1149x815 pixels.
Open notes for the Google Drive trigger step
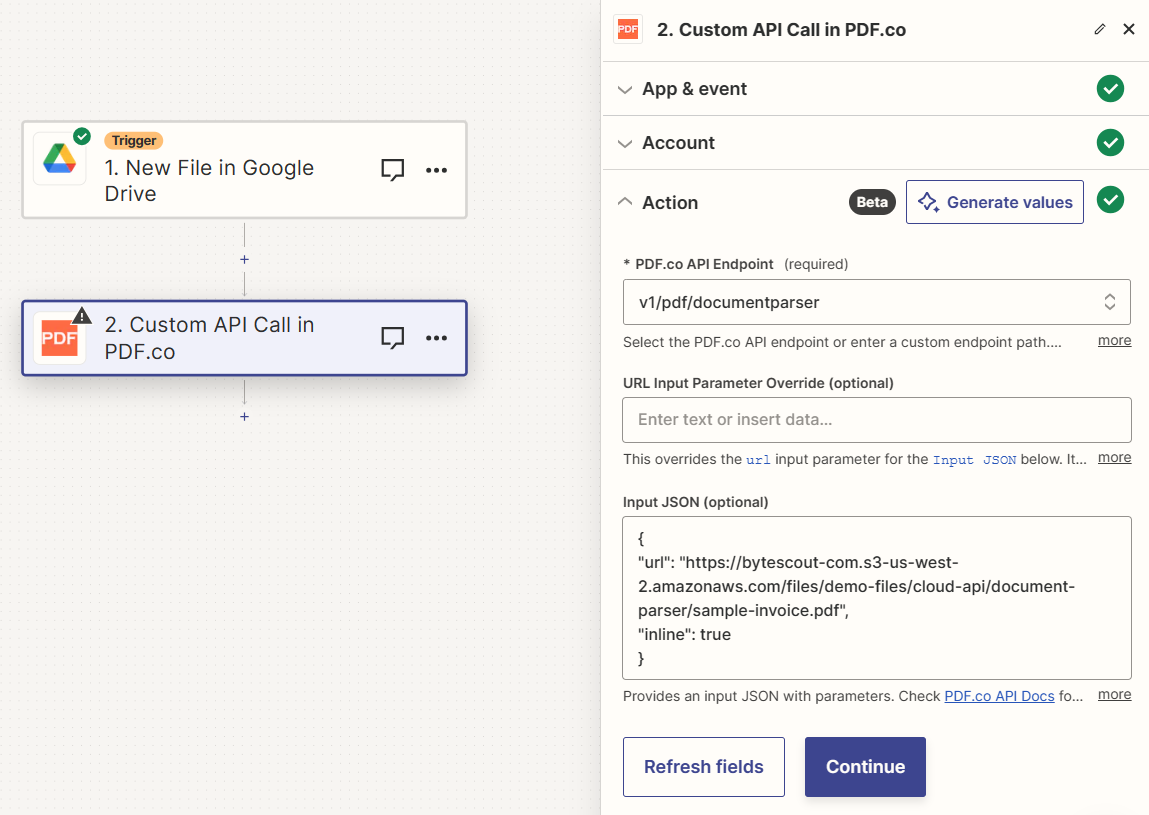tap(392, 170)
